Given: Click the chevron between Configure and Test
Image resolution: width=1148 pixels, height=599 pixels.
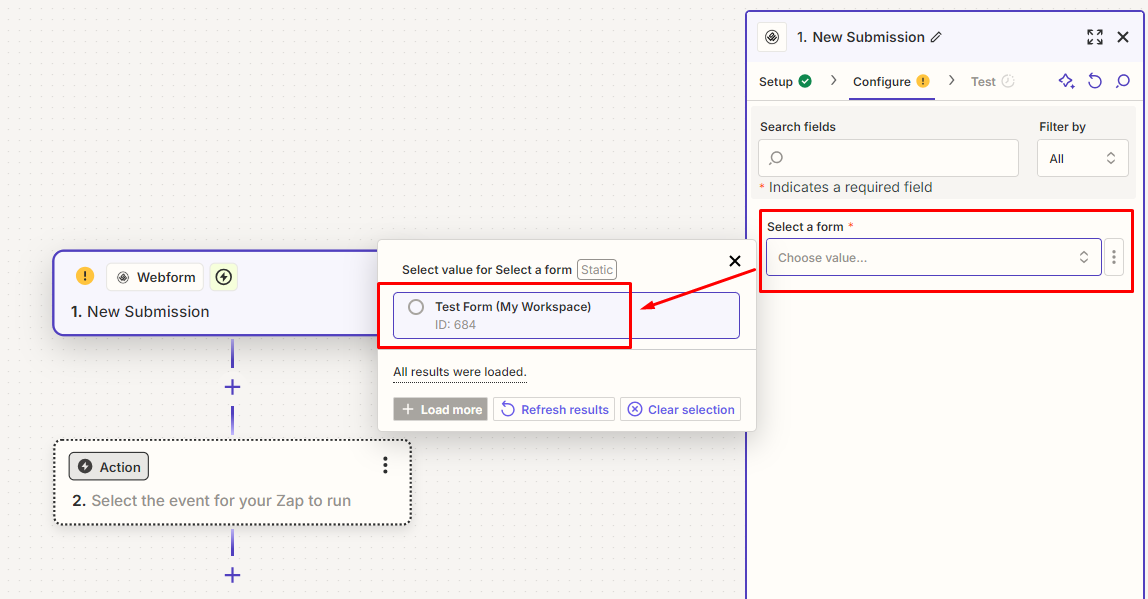Looking at the screenshot, I should pyautogui.click(x=951, y=81).
